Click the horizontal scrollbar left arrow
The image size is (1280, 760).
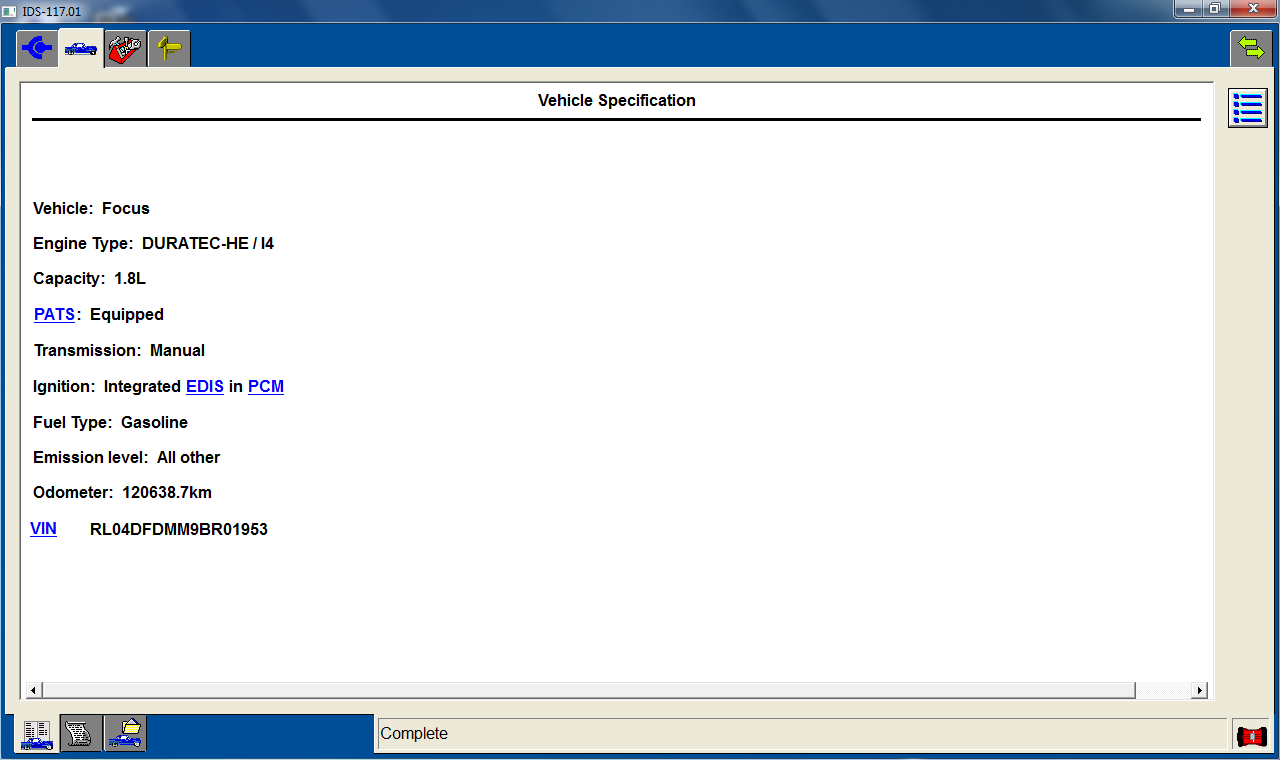click(33, 690)
